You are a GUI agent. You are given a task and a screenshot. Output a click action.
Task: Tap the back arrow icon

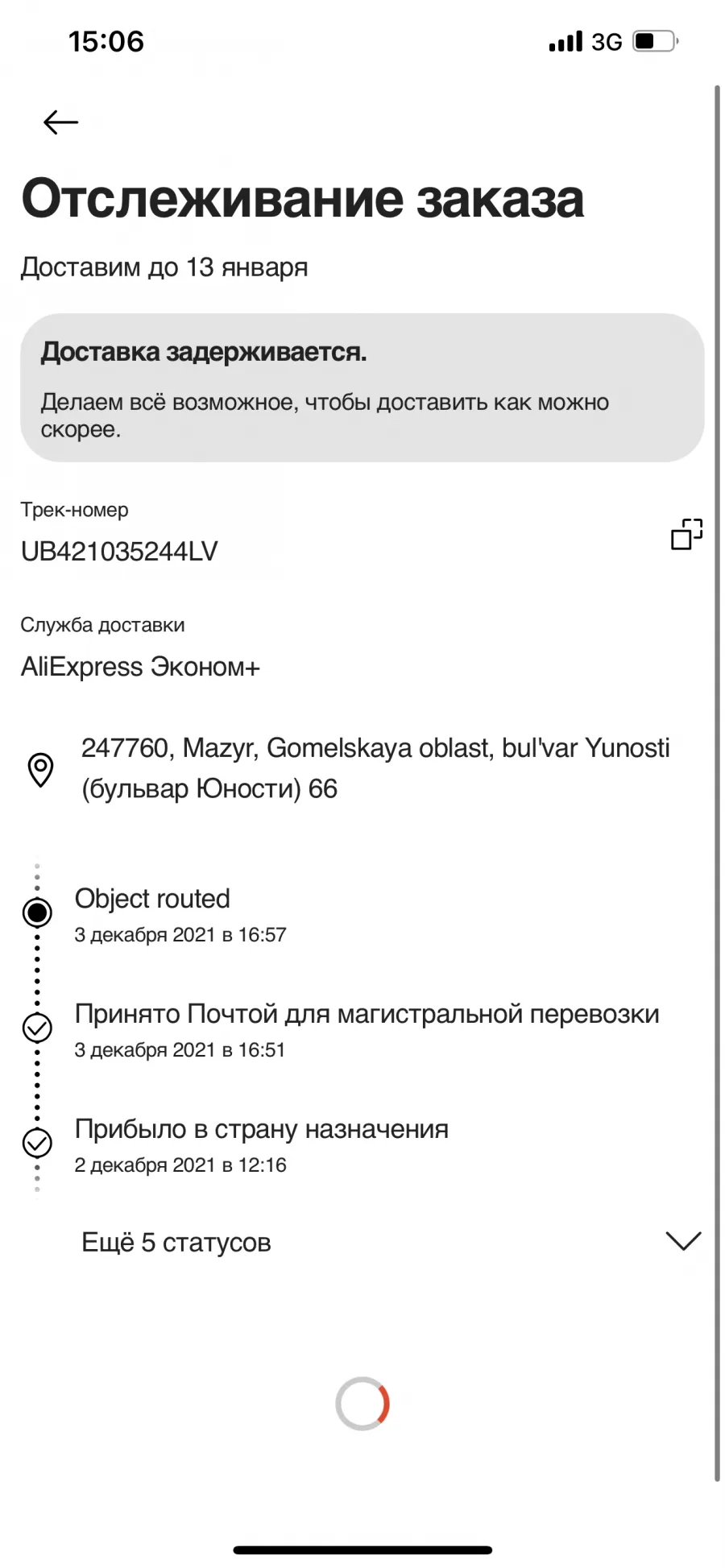[60, 122]
